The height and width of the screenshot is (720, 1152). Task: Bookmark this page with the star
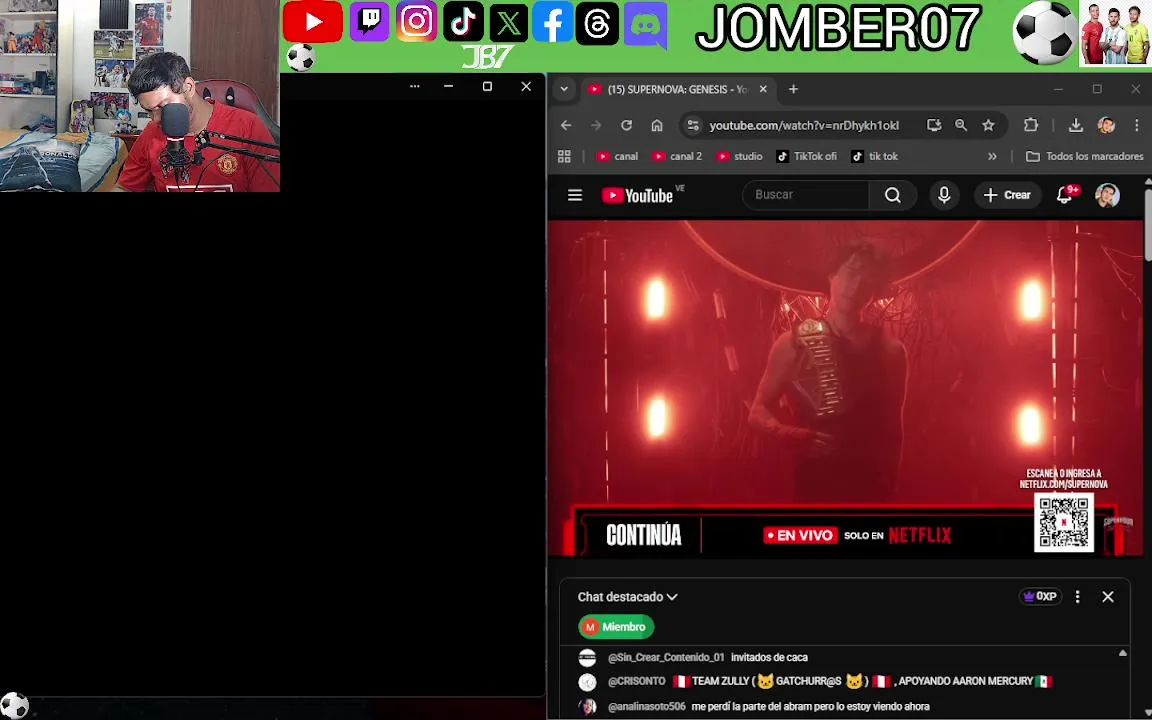point(988,126)
